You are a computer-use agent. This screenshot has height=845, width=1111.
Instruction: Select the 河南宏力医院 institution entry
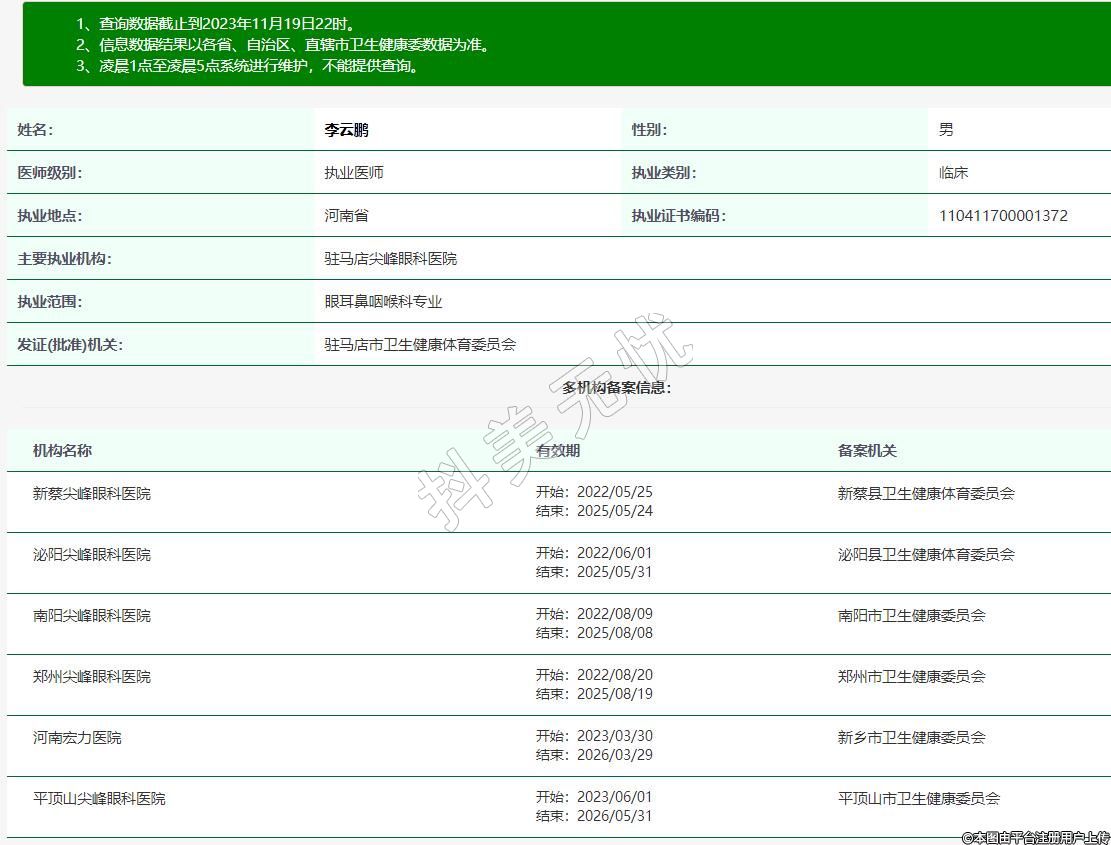pos(77,738)
